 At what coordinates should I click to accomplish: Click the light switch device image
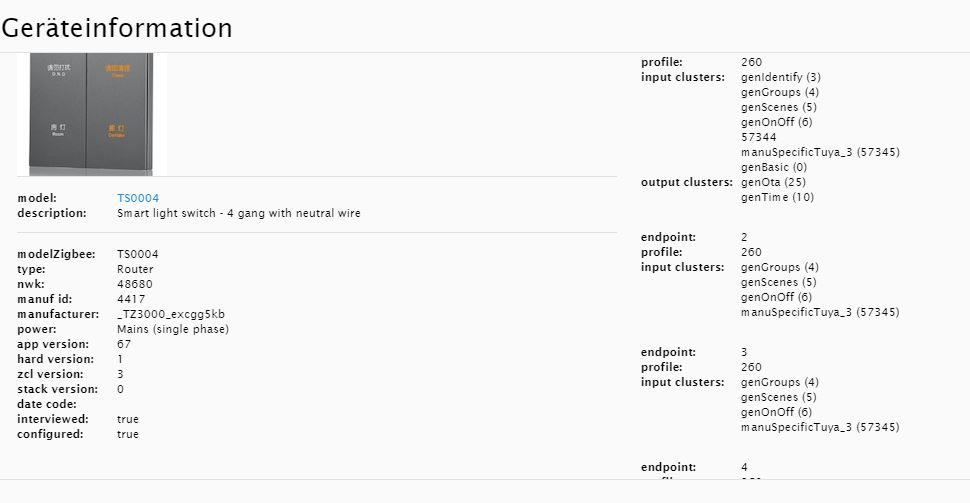pos(91,113)
